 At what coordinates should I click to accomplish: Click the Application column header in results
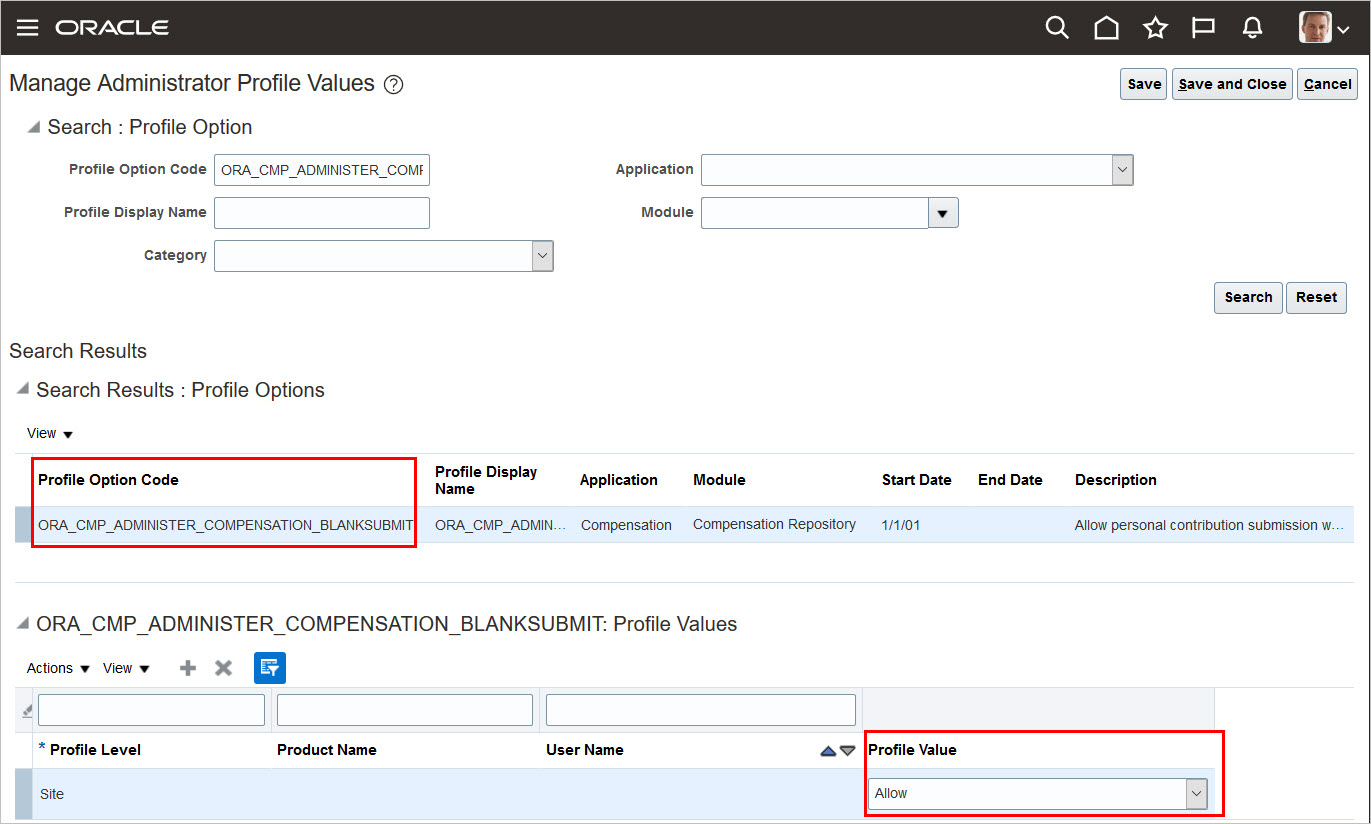tap(619, 480)
